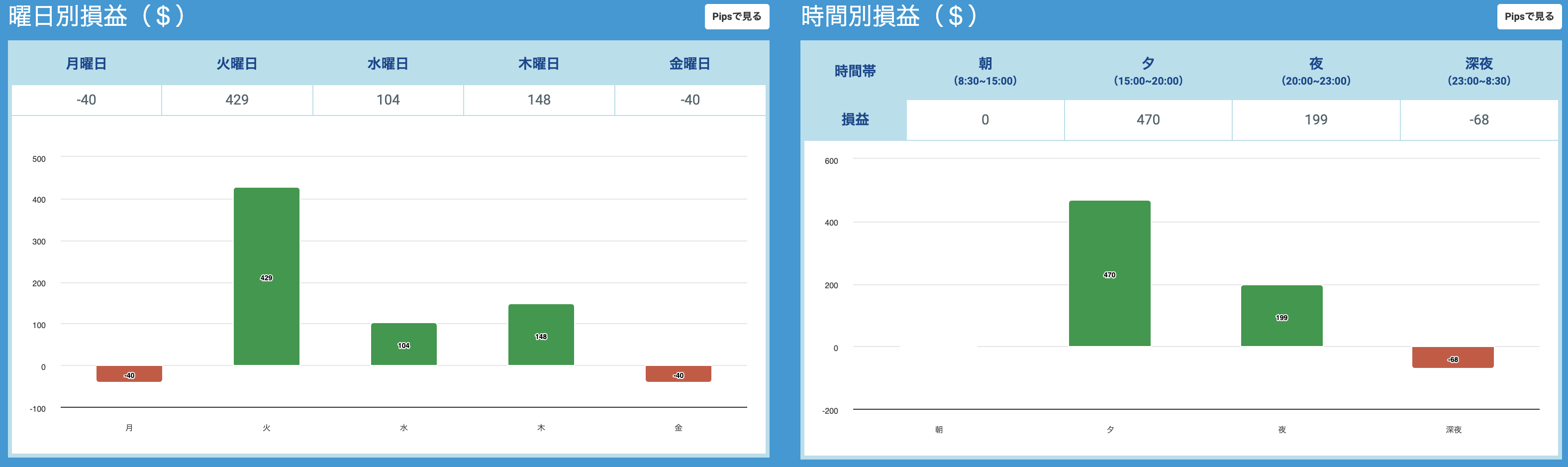Screen dimensions: 1568x467
Task: Click the 0 value cell under 朝
Action: (x=985, y=120)
